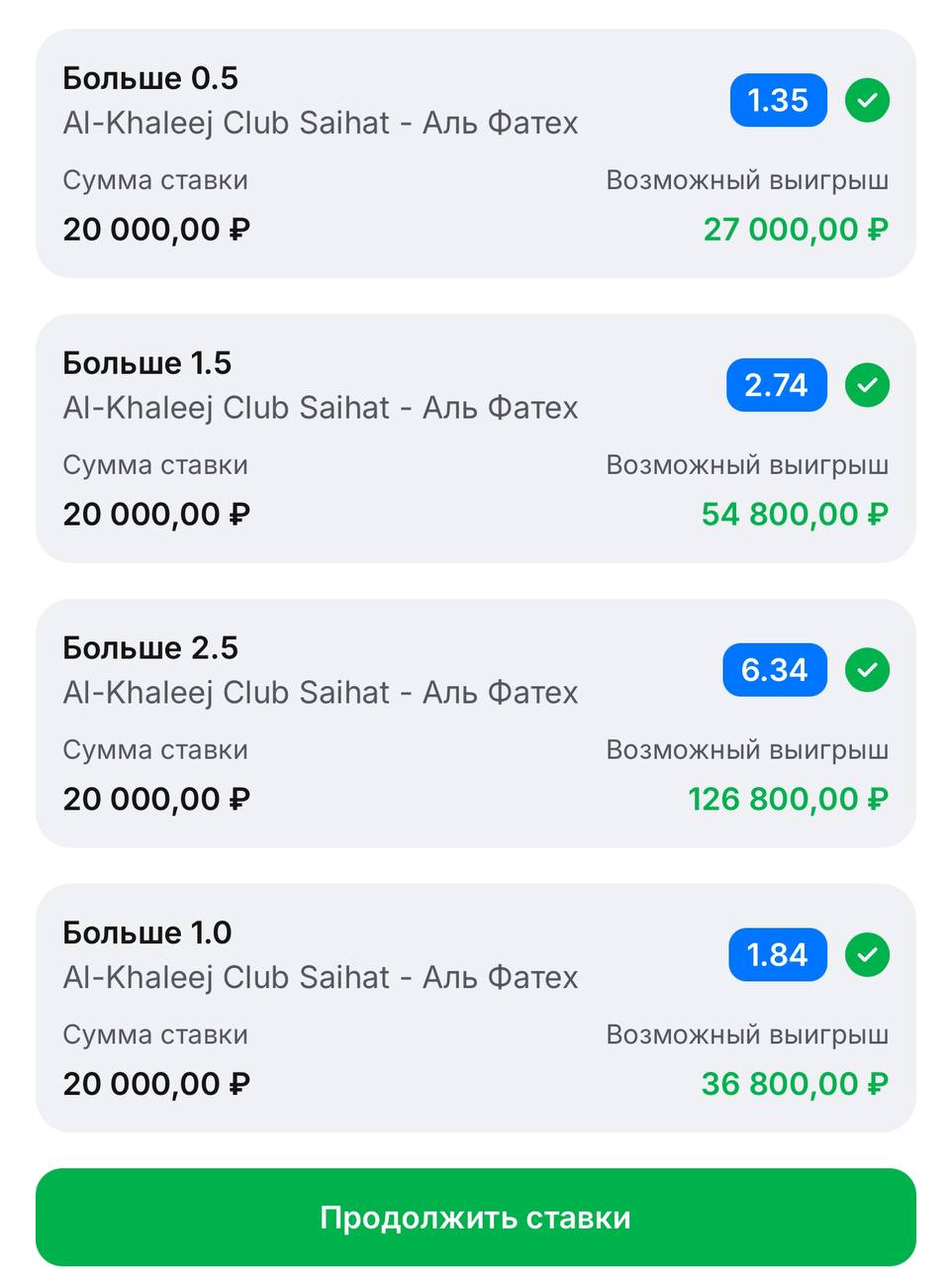
Task: Open the Больше 1.0 bet title
Action: click(147, 933)
